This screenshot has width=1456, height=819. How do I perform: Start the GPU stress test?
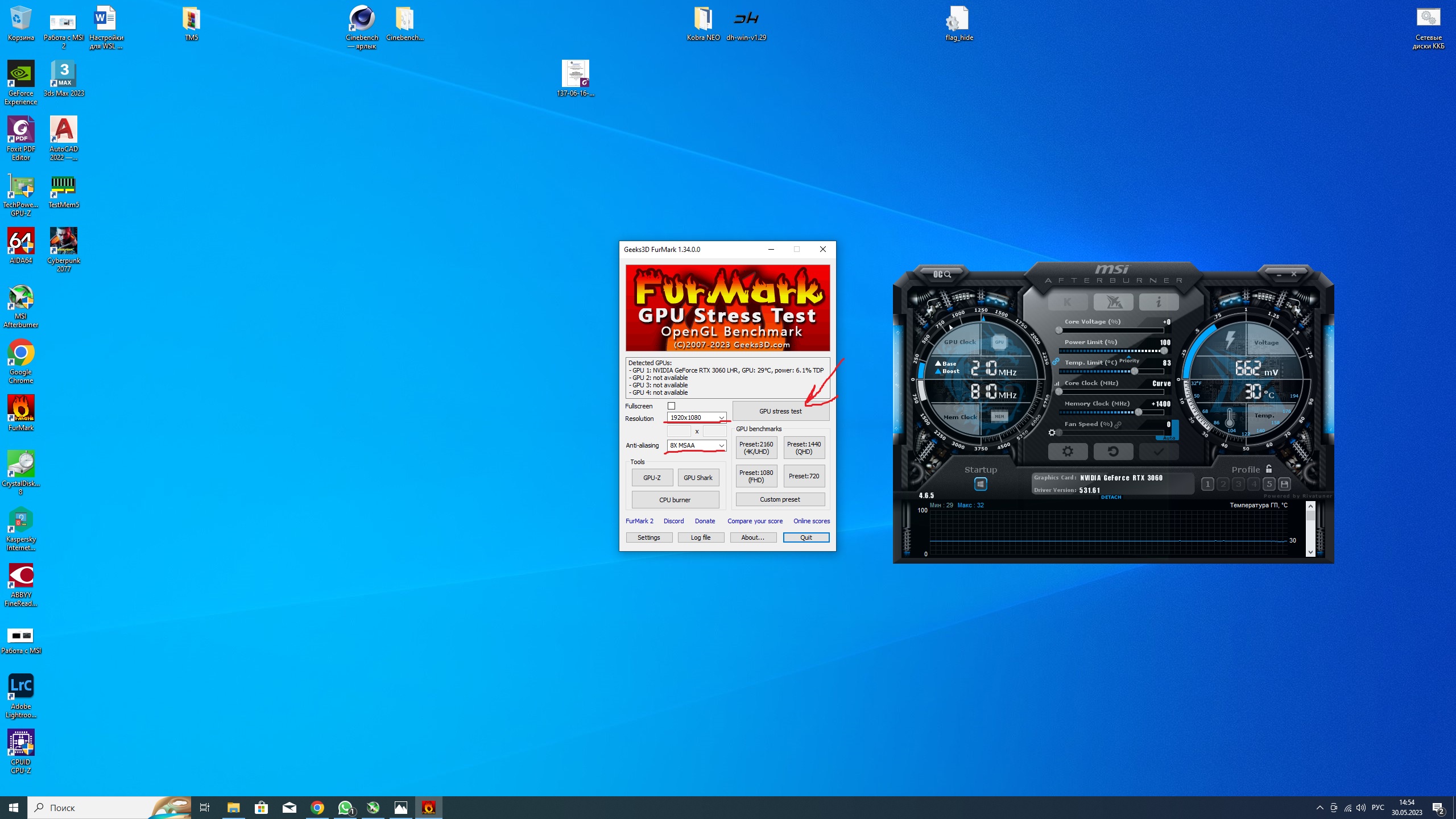pos(780,411)
